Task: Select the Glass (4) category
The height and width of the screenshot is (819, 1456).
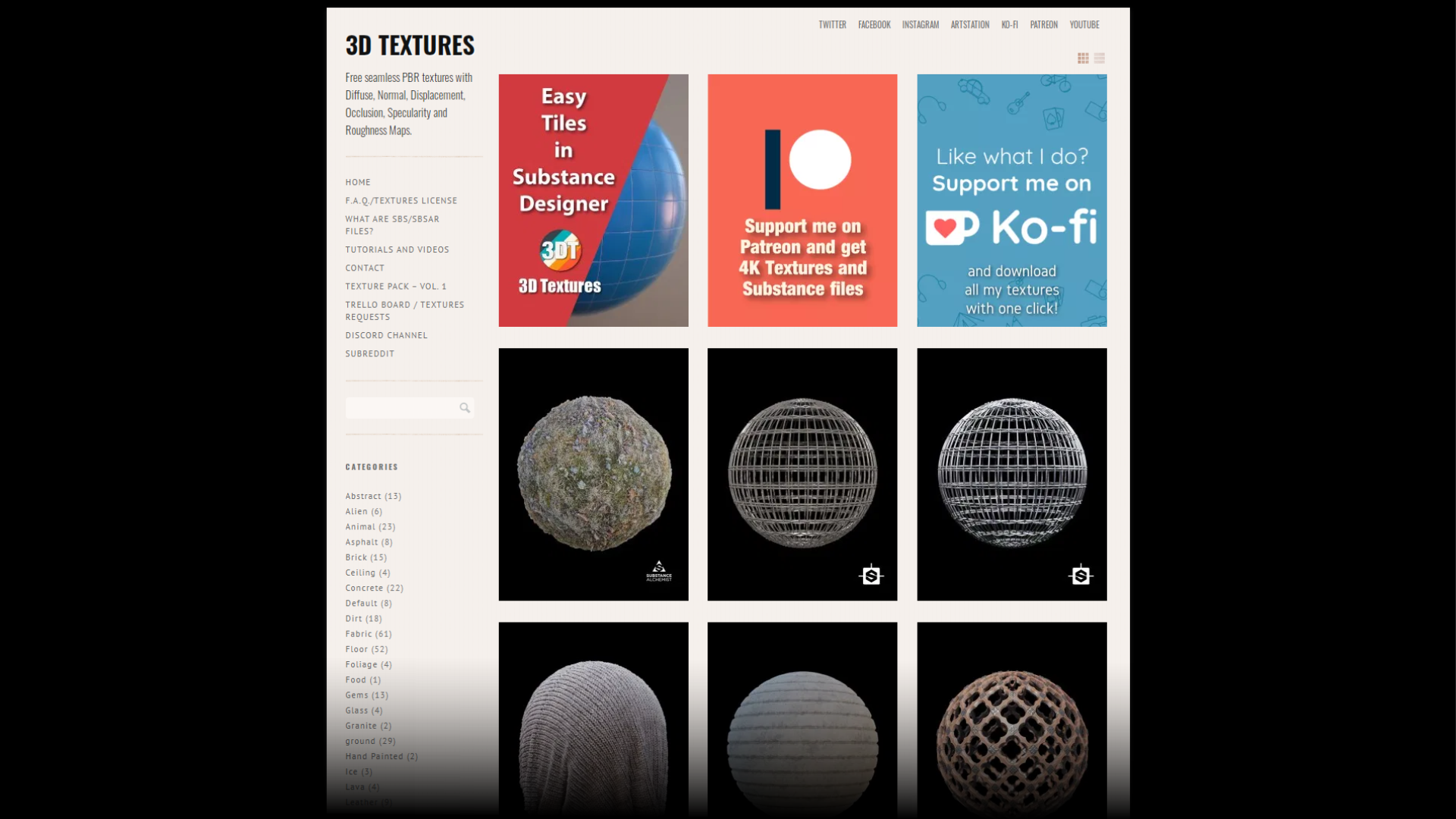Action: coord(364,711)
